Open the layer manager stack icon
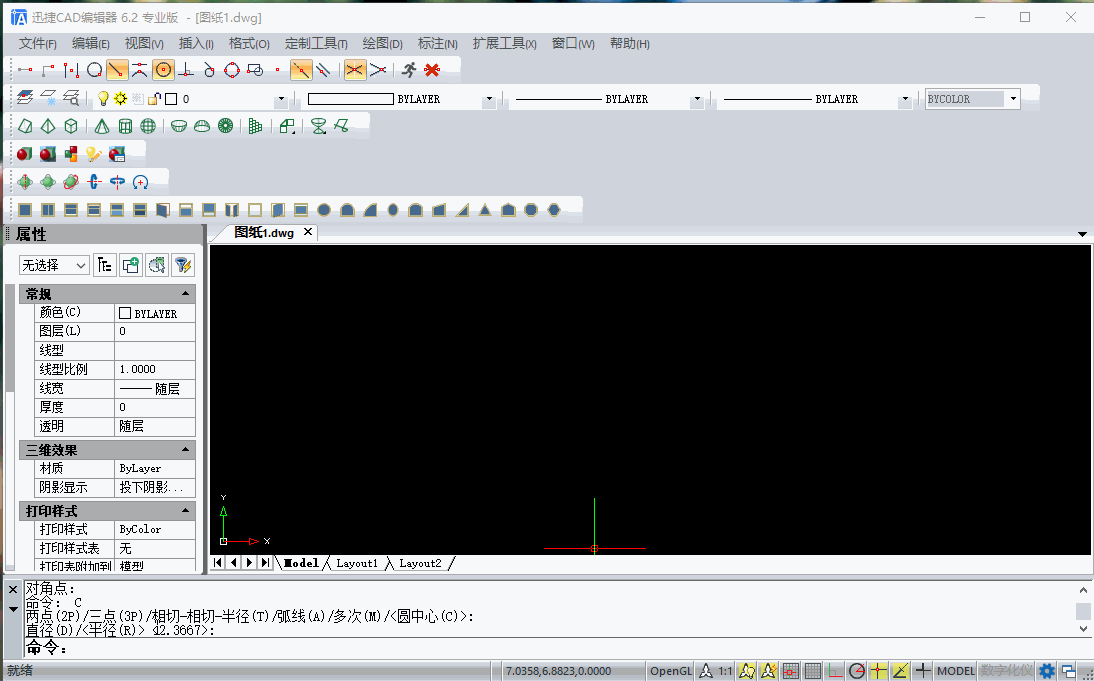 pos(25,98)
